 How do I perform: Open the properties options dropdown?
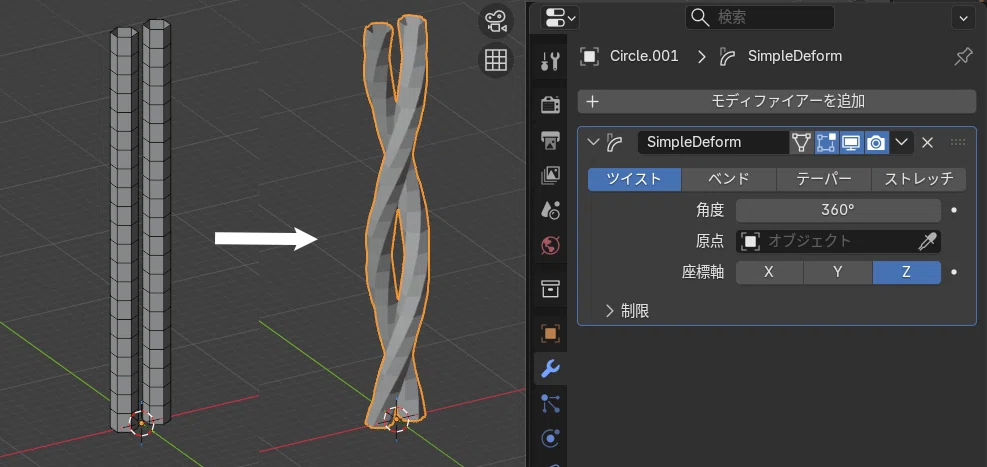click(x=963, y=18)
